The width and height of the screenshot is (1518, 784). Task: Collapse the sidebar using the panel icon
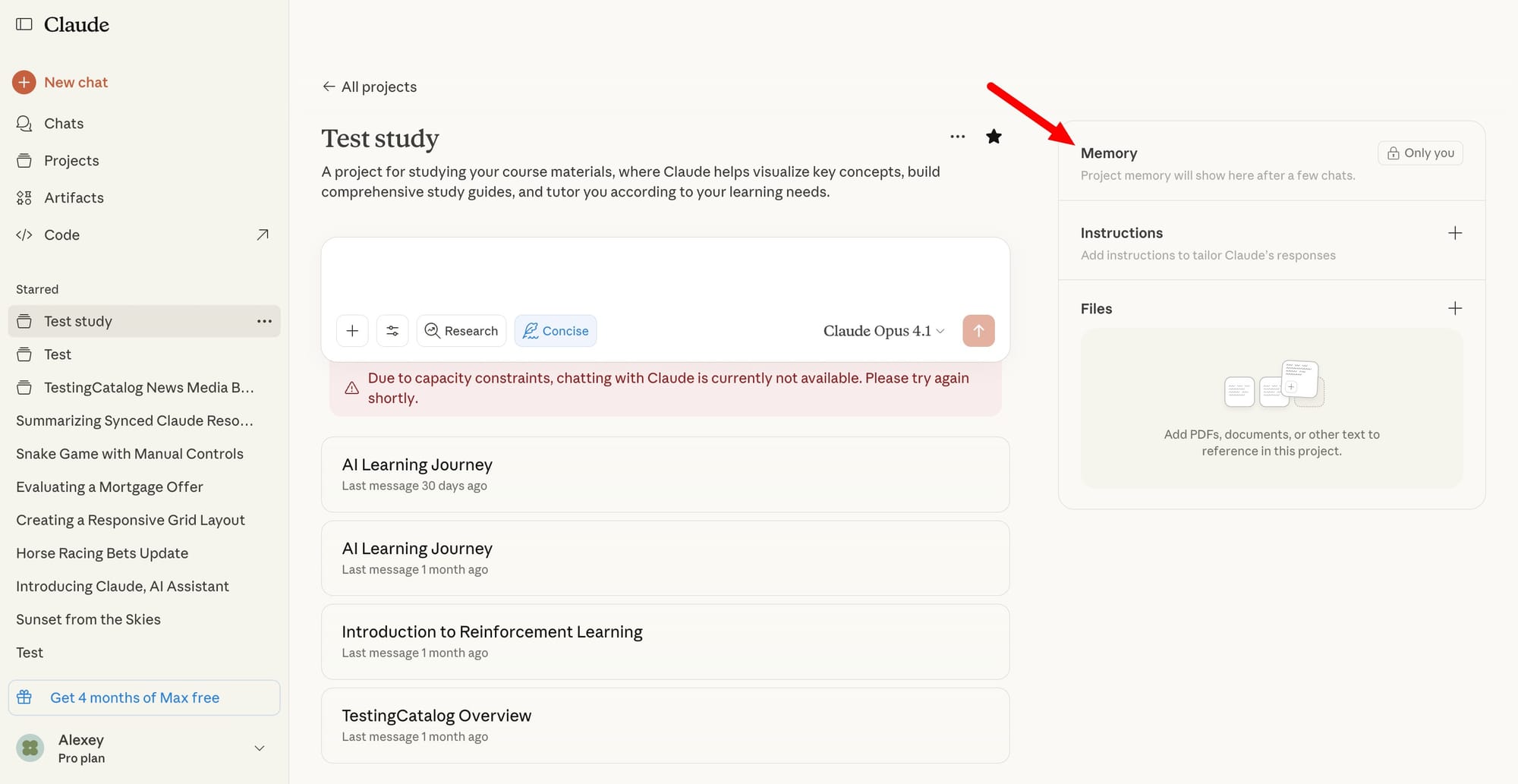pyautogui.click(x=24, y=24)
